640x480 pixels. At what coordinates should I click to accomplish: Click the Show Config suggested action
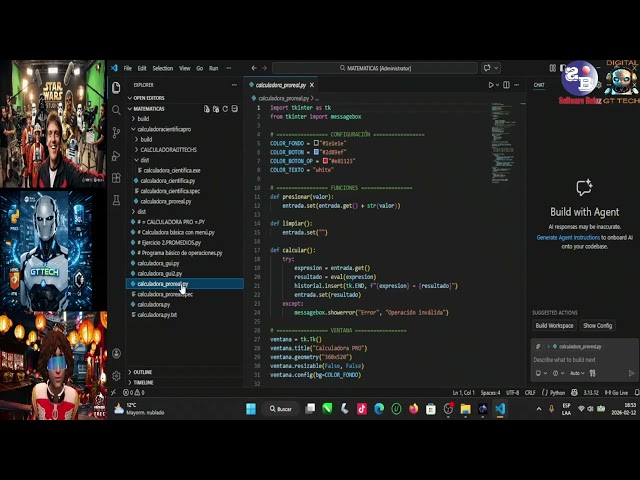coord(598,325)
